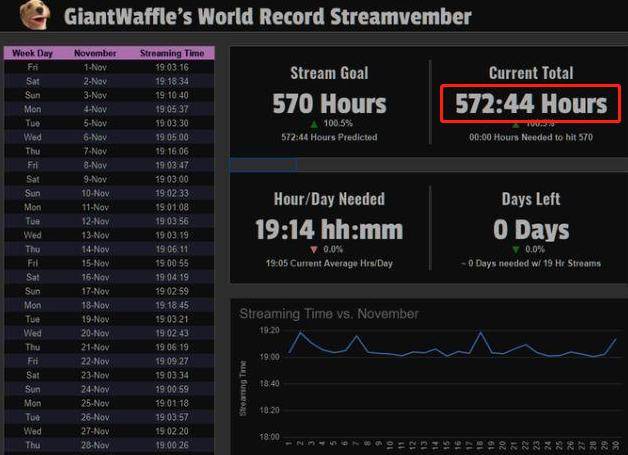Screen dimensions: 628x455
Task: Click the green arrow below 572:44 Hours
Action: 517,124
